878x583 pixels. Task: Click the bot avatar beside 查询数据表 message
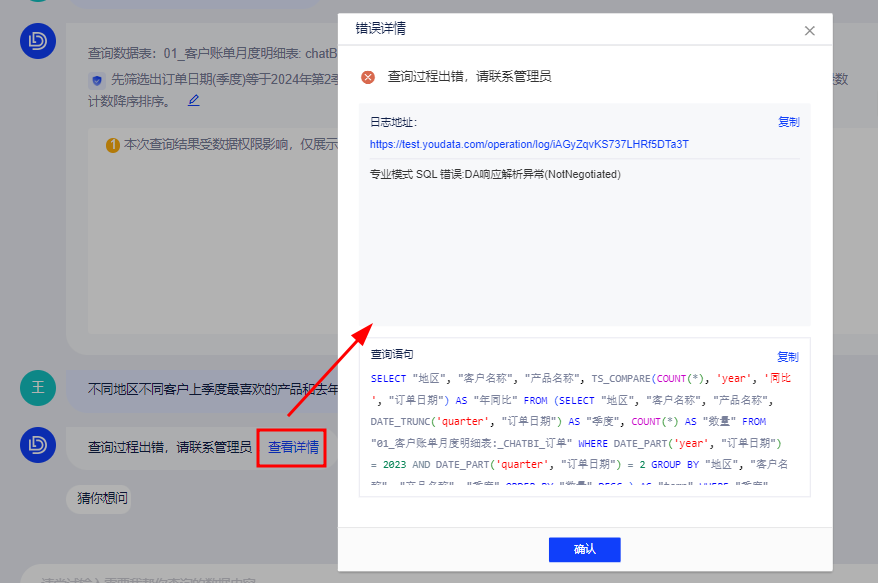pyautogui.click(x=38, y=41)
